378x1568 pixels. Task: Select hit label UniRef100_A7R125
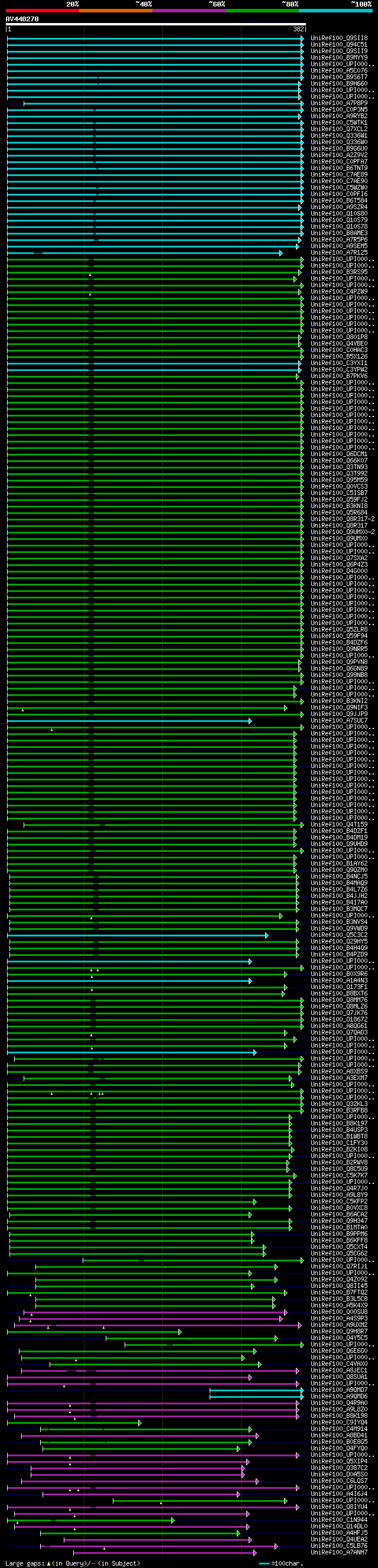click(x=339, y=253)
